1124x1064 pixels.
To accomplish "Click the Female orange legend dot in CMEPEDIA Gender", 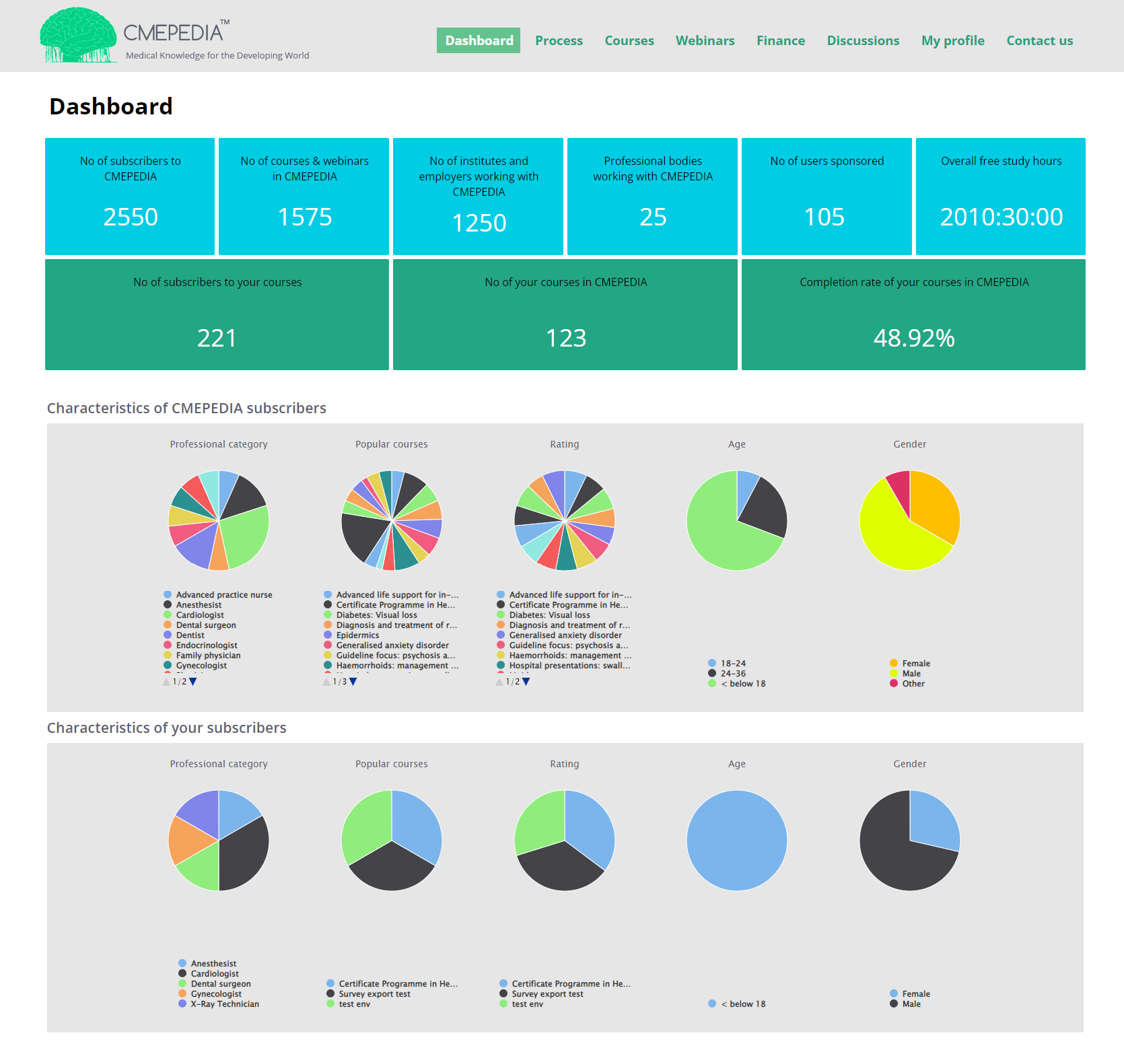I will point(894,664).
